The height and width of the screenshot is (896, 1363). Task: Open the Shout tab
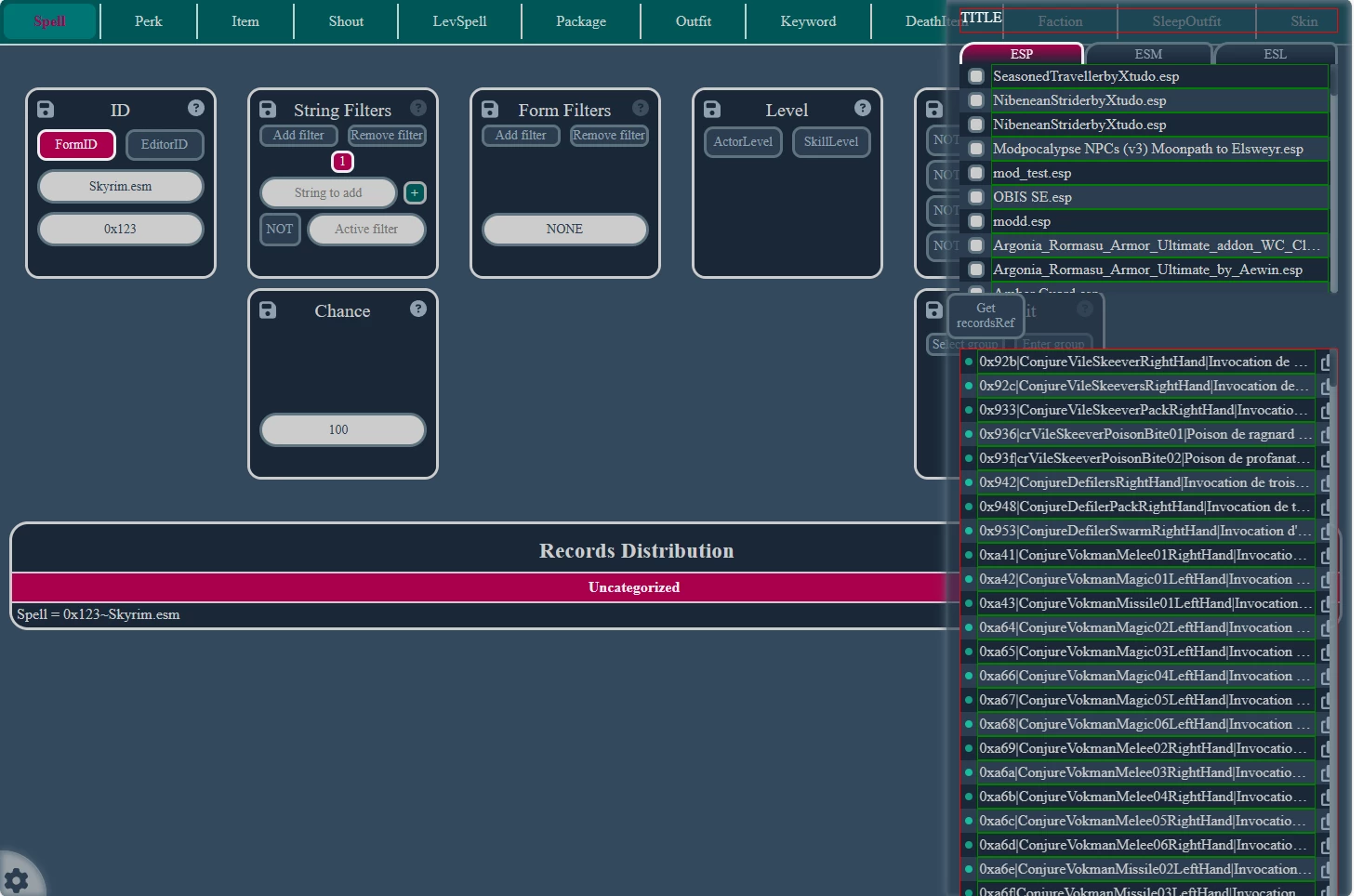coord(346,21)
